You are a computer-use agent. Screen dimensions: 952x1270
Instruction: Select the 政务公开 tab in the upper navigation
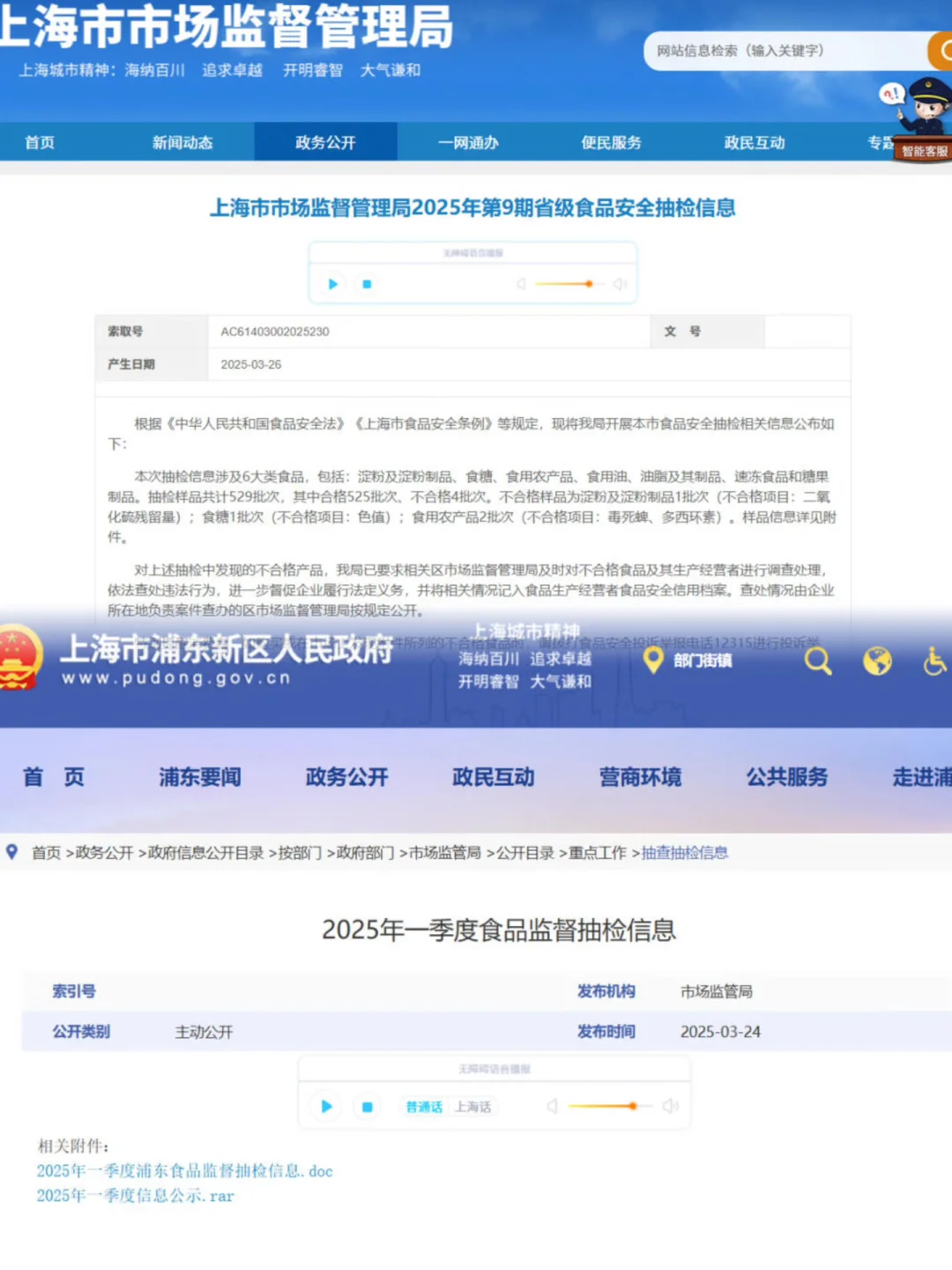pos(325,142)
